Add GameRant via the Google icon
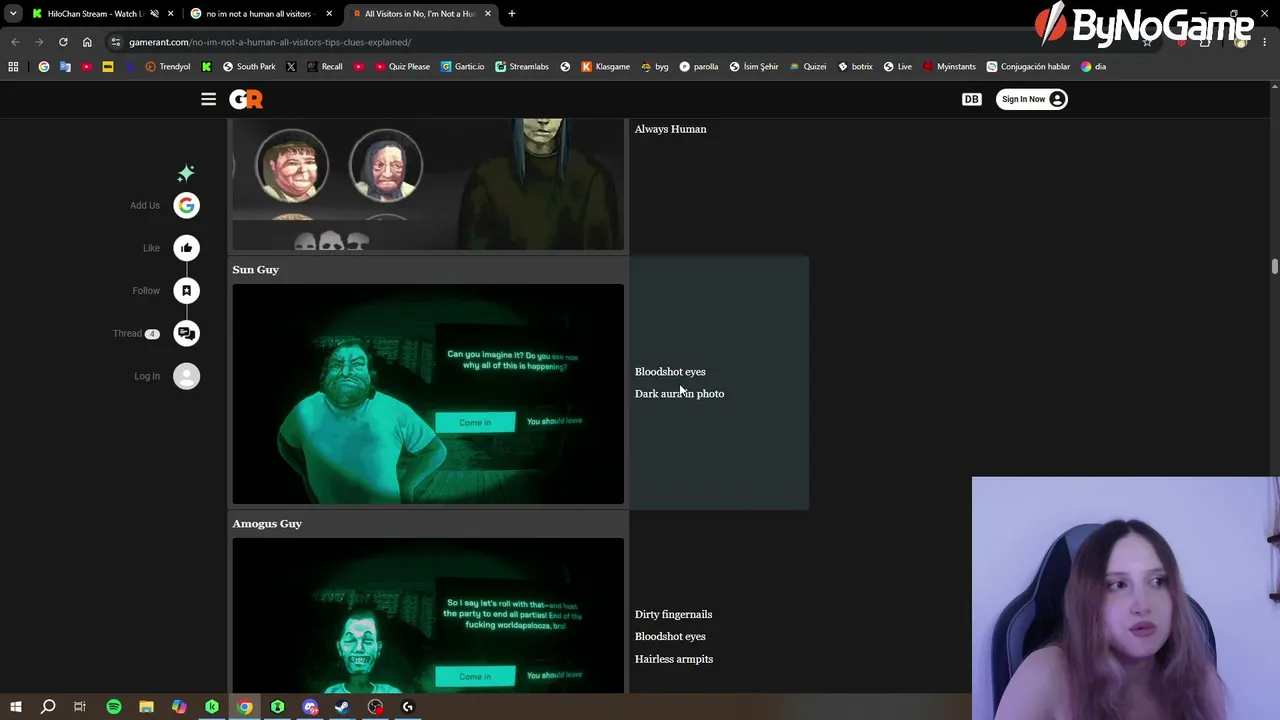The height and width of the screenshot is (720, 1280). 186,205
